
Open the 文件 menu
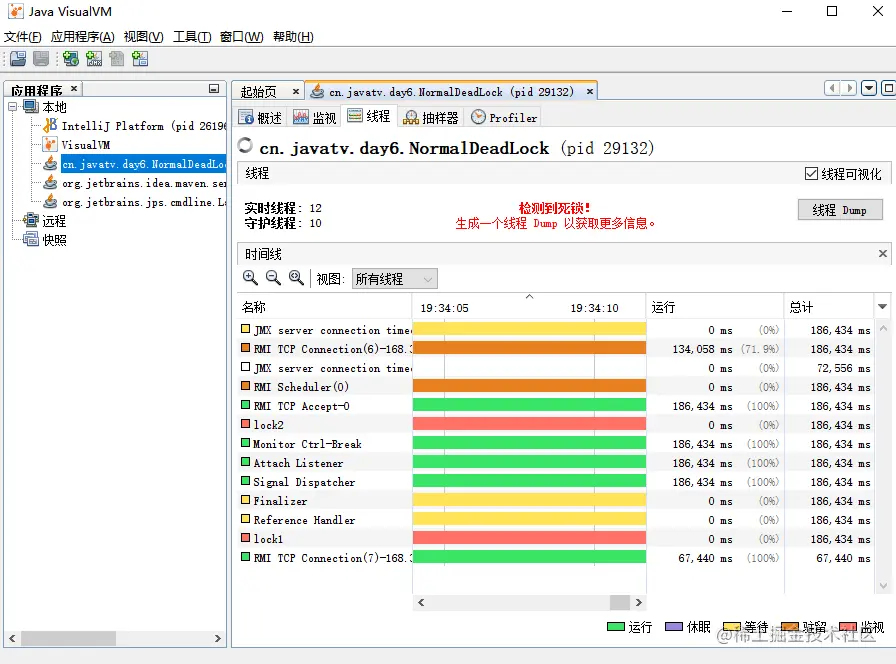tap(22, 37)
